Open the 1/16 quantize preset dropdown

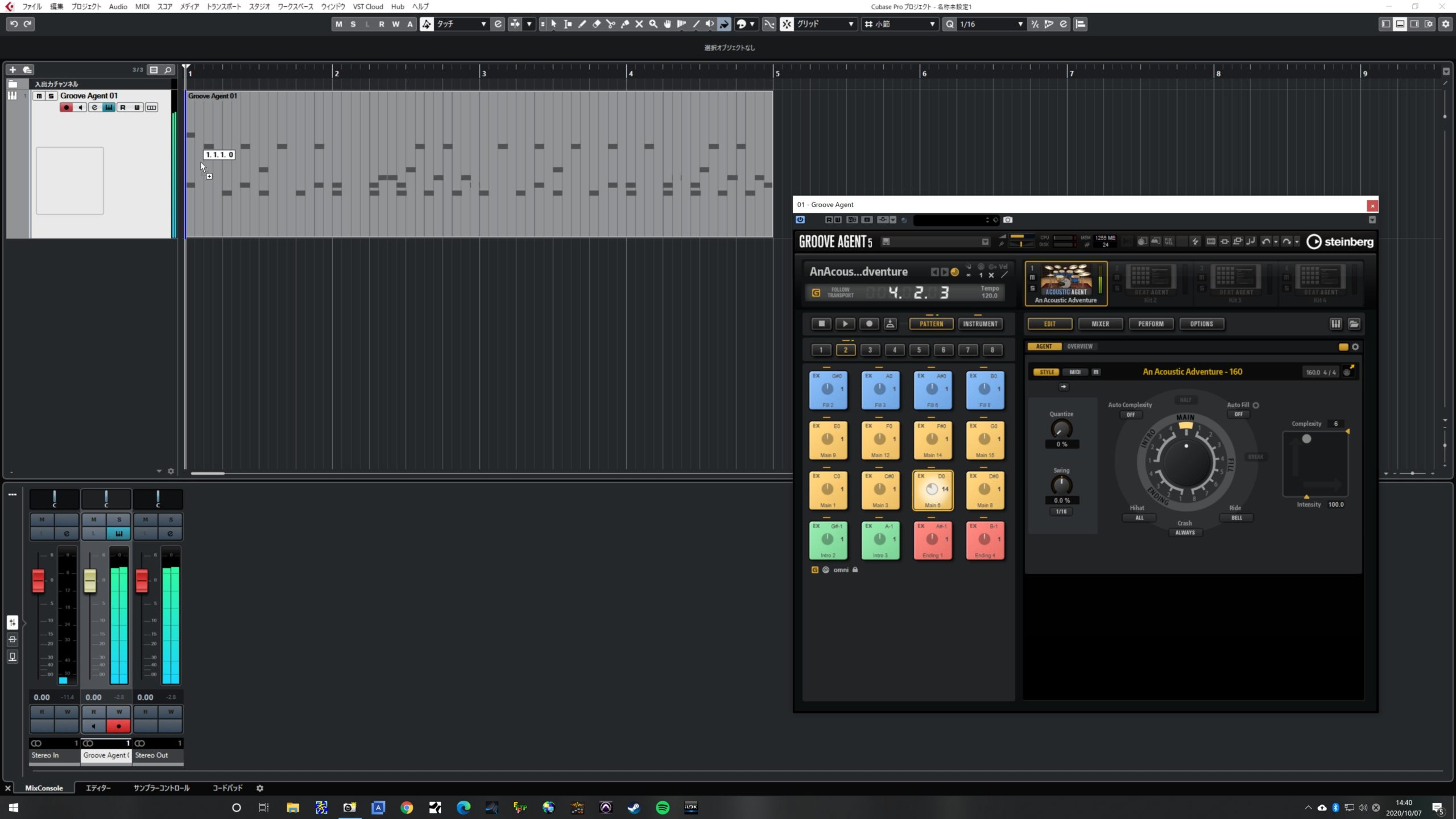(x=991, y=24)
